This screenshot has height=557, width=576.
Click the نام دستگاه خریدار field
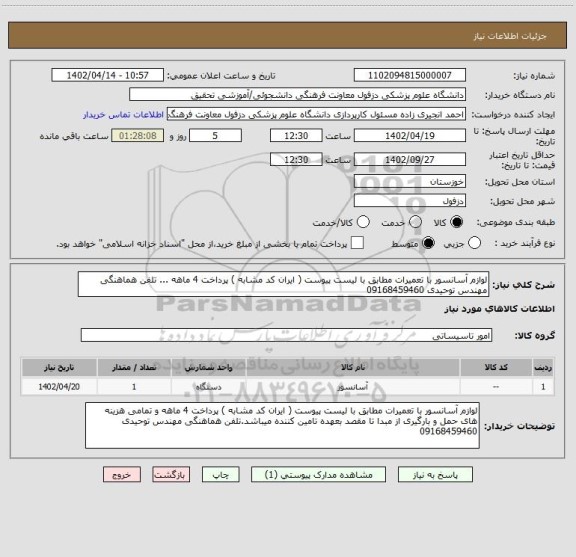[x=298, y=95]
